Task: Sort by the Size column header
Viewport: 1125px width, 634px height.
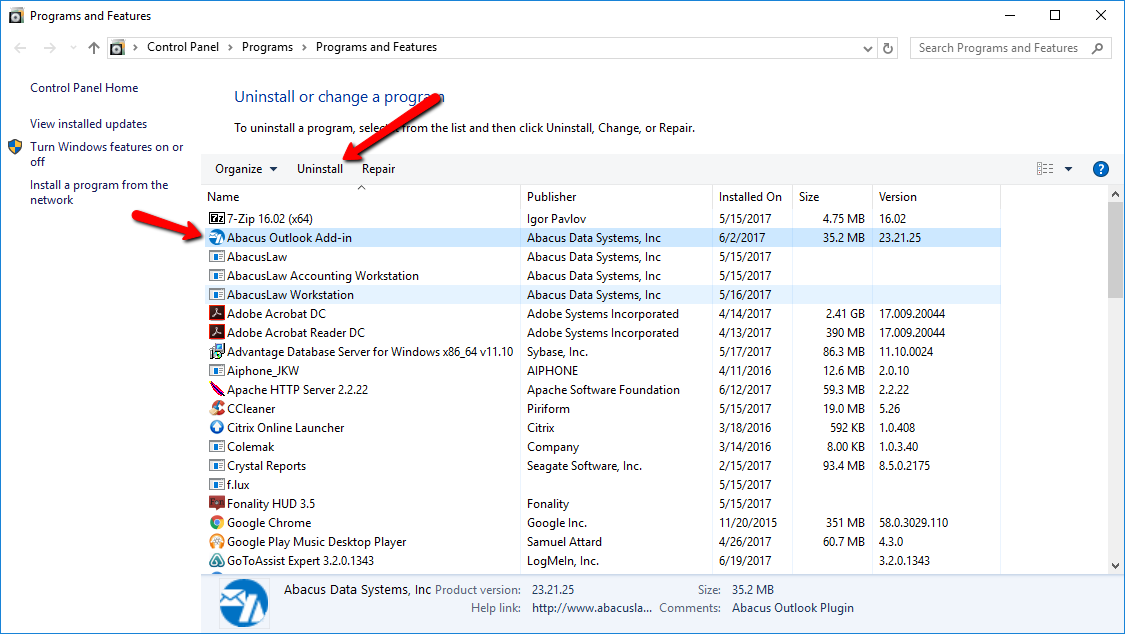Action: (833, 197)
